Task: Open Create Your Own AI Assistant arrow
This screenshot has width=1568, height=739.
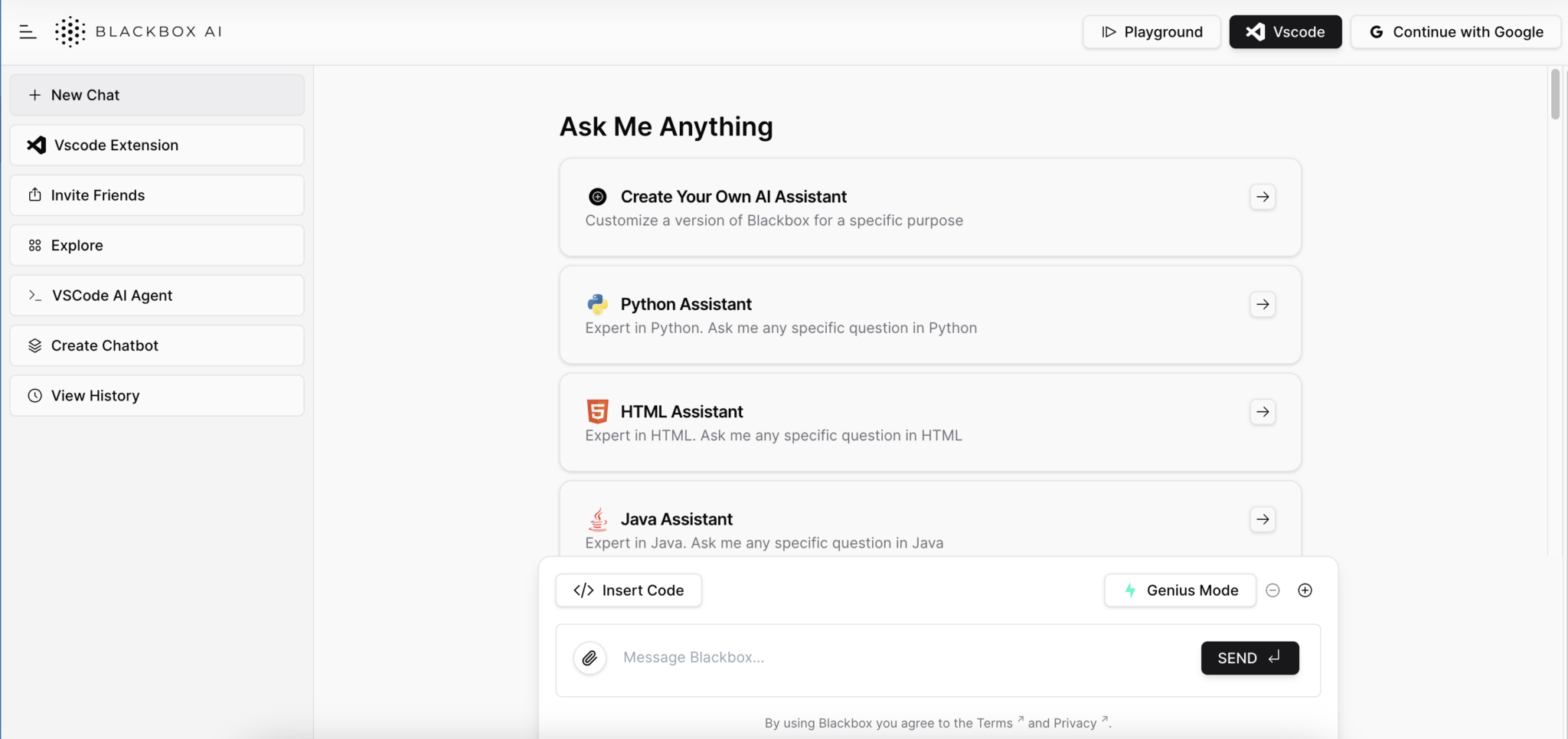Action: 1262,197
